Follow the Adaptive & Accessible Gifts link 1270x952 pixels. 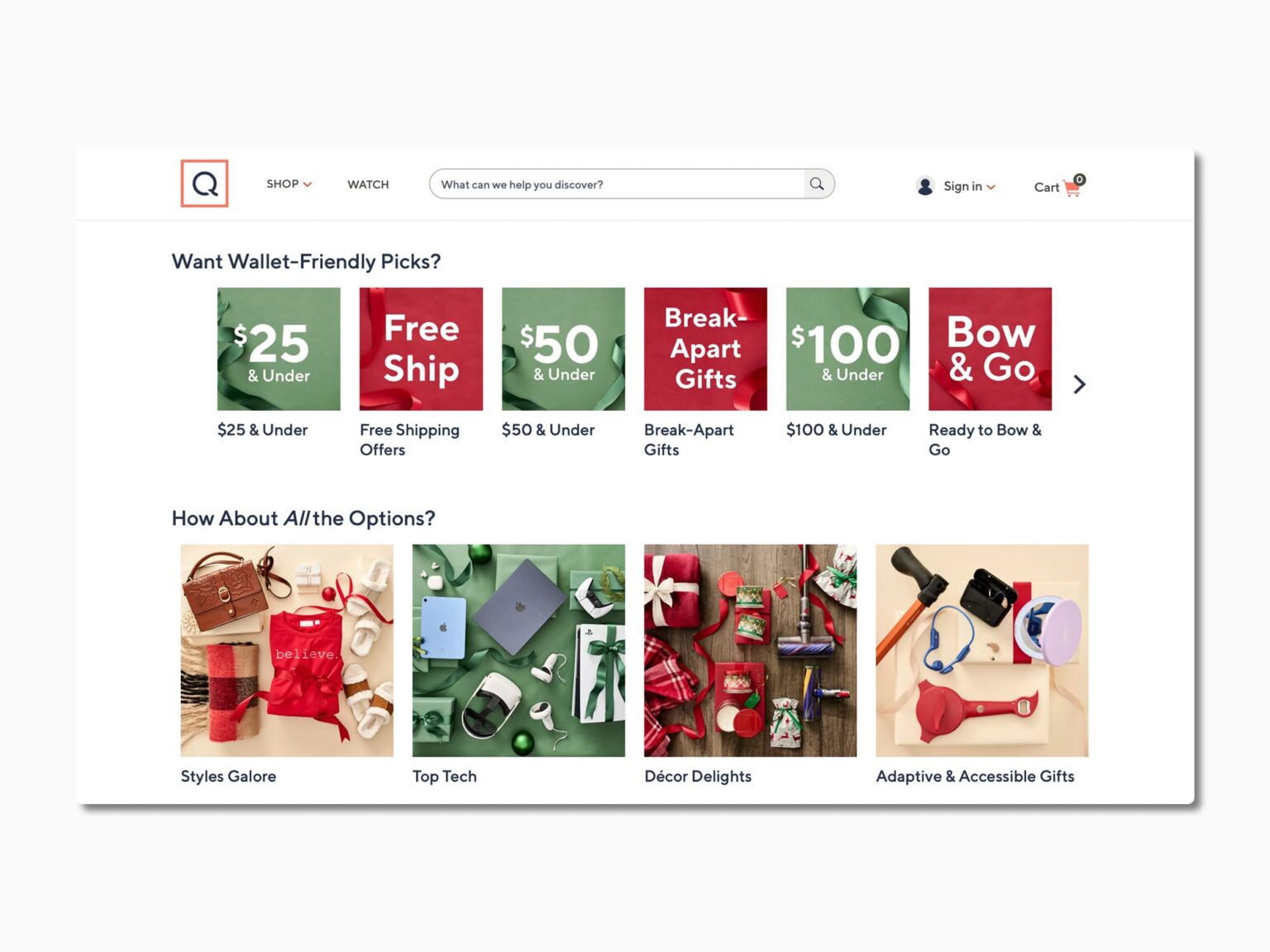[x=975, y=776]
